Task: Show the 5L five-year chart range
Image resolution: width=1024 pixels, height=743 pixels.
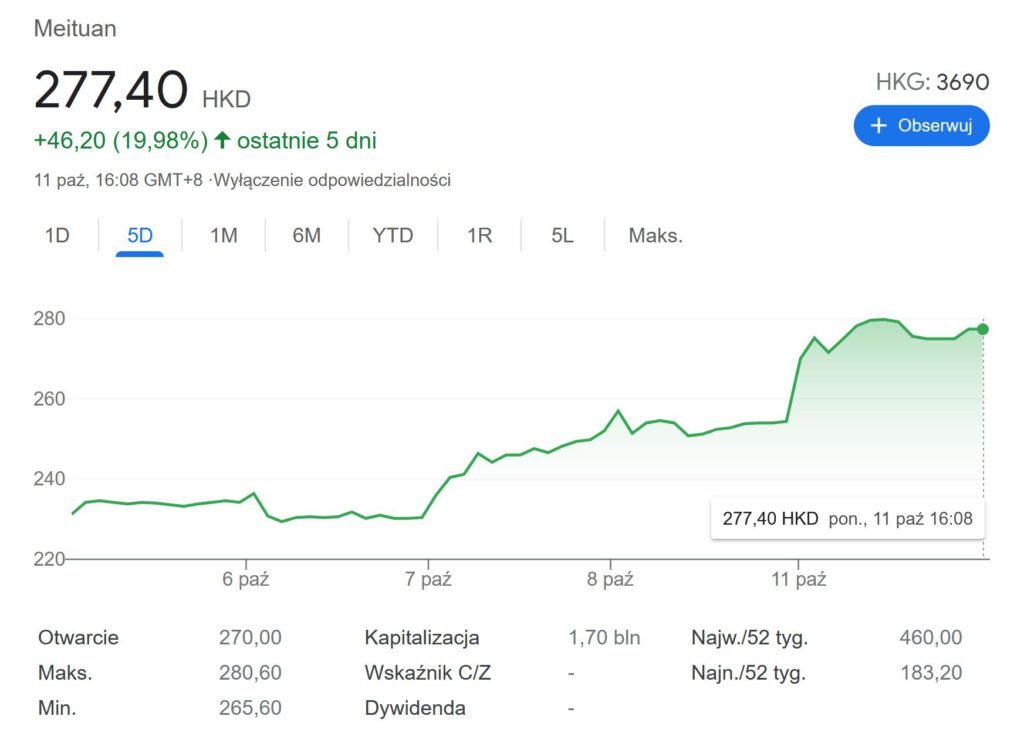Action: click(x=562, y=235)
